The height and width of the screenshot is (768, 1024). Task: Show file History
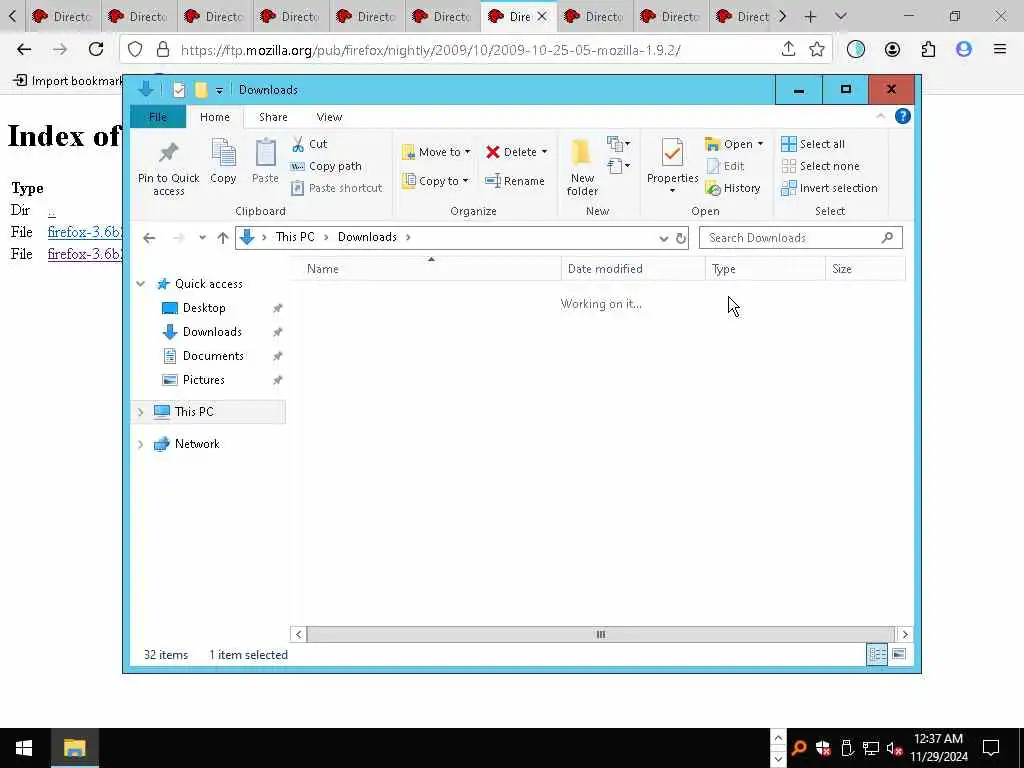(x=733, y=188)
